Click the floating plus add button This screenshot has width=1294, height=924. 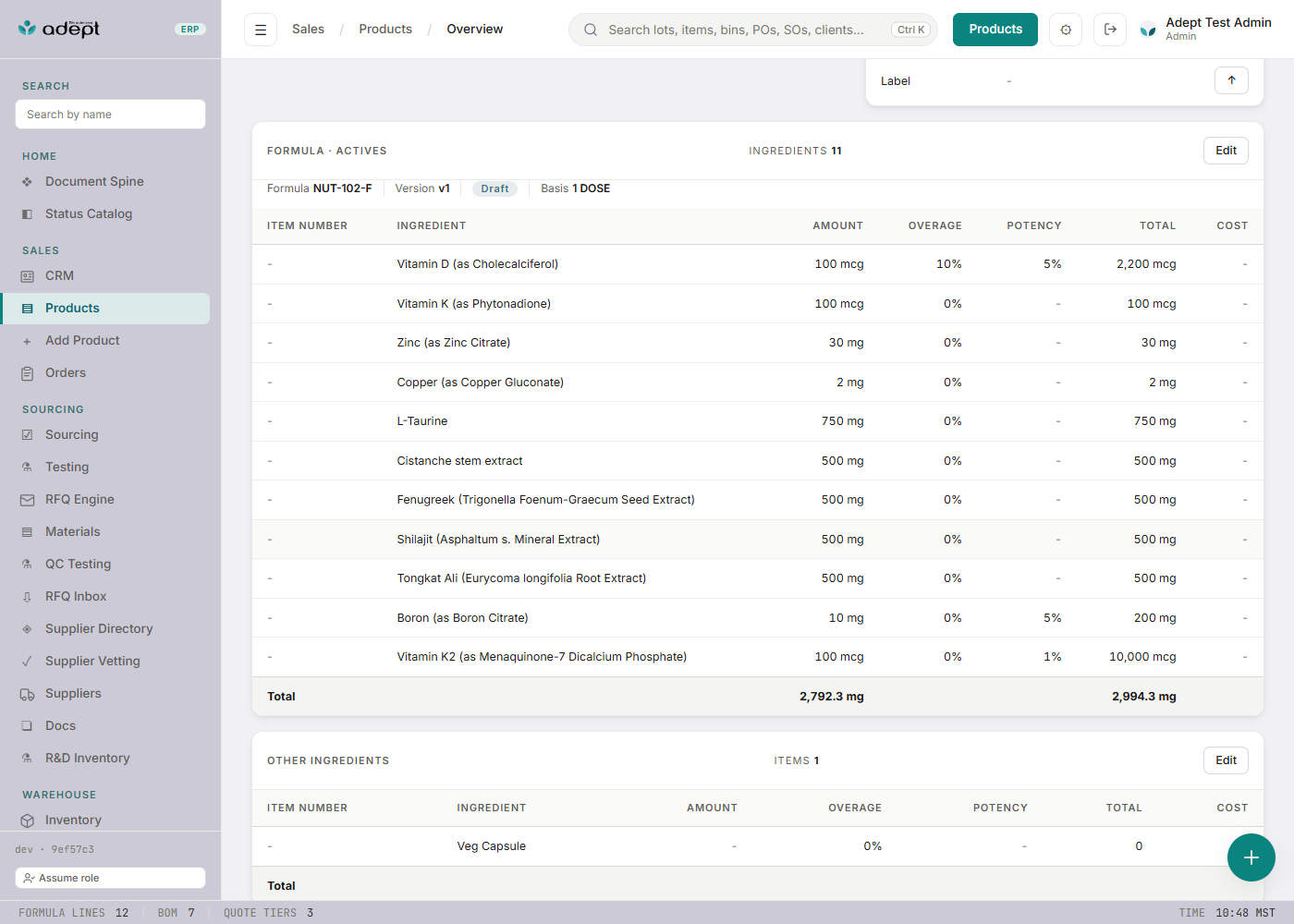tap(1251, 857)
